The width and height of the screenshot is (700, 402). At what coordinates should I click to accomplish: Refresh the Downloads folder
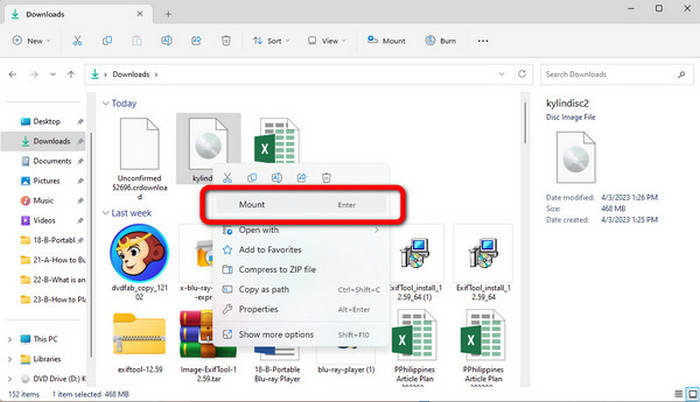point(522,74)
